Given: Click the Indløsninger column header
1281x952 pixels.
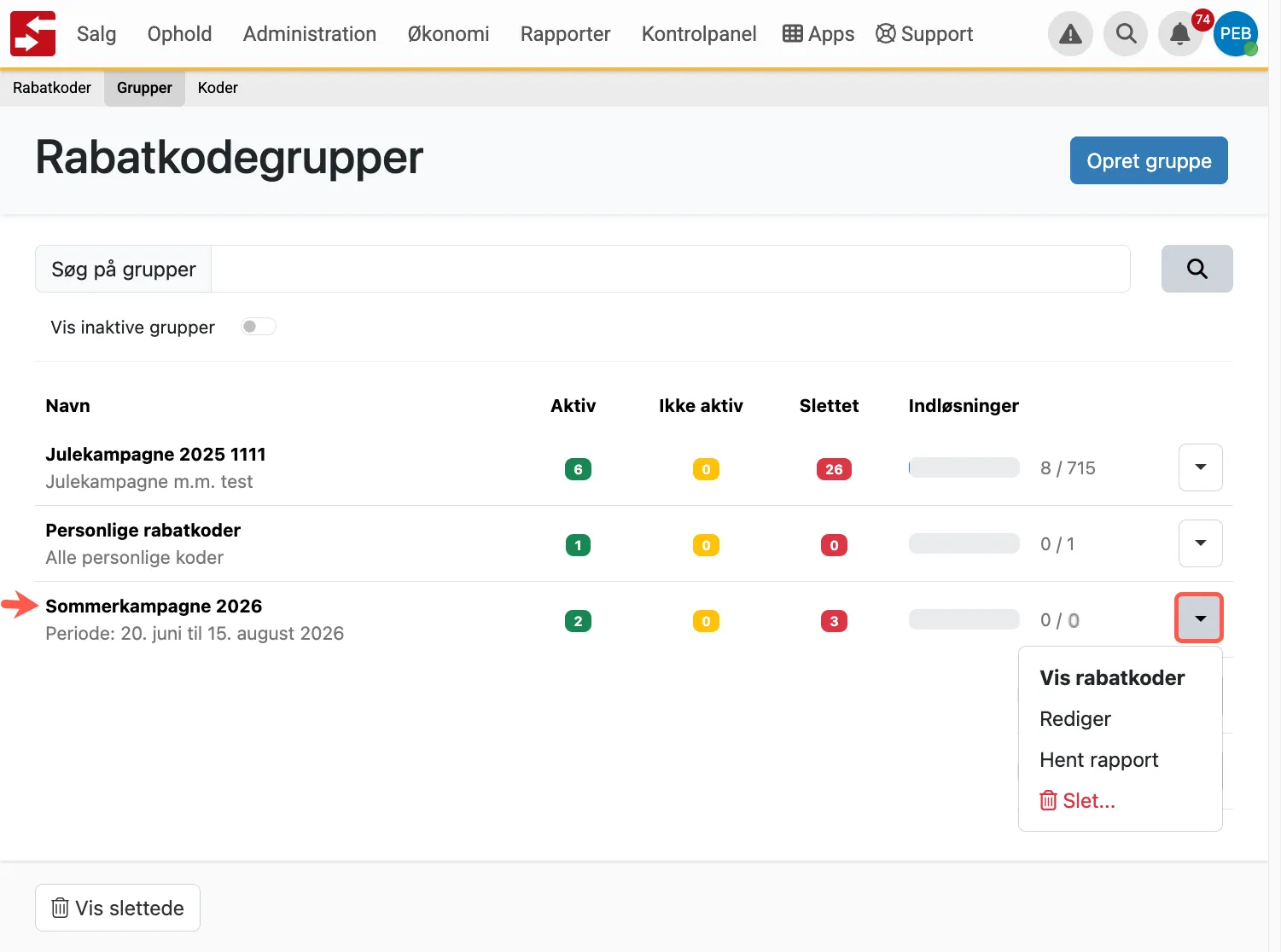Looking at the screenshot, I should pos(964,406).
